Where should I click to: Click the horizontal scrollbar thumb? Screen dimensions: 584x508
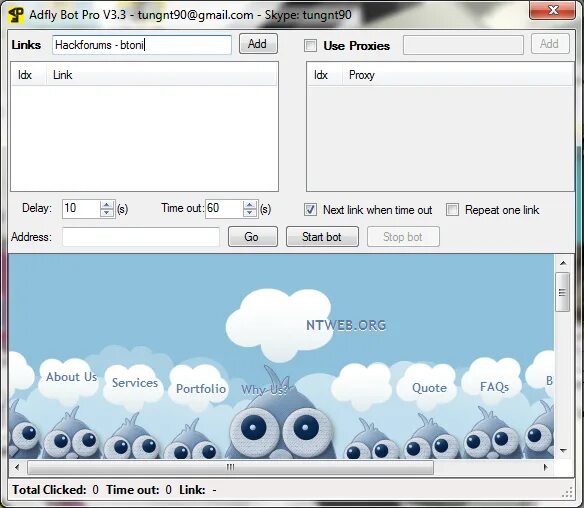pos(231,467)
